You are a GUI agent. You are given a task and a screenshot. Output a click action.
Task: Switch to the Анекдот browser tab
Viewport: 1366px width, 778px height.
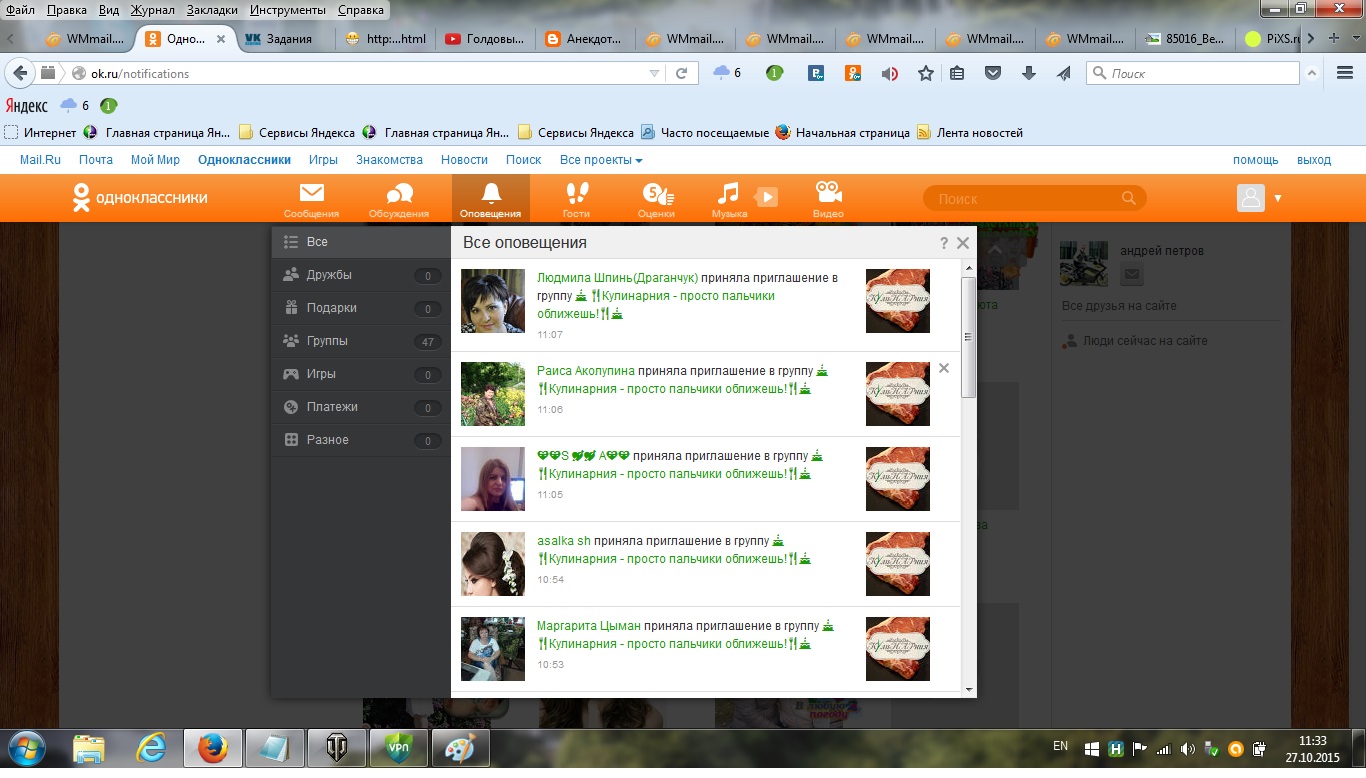[587, 39]
